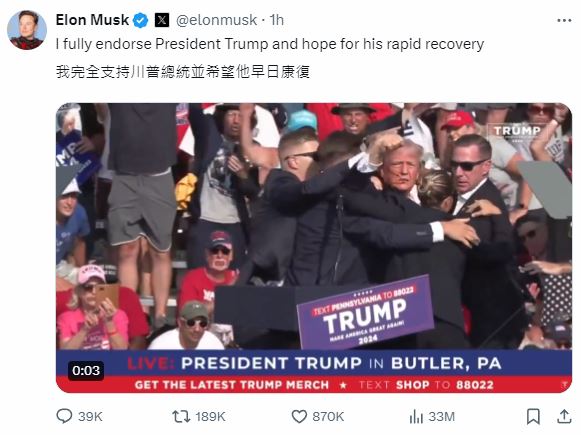Click the Chinese translated text line
Image resolution: width=581 pixels, height=435 pixels.
click(x=183, y=72)
